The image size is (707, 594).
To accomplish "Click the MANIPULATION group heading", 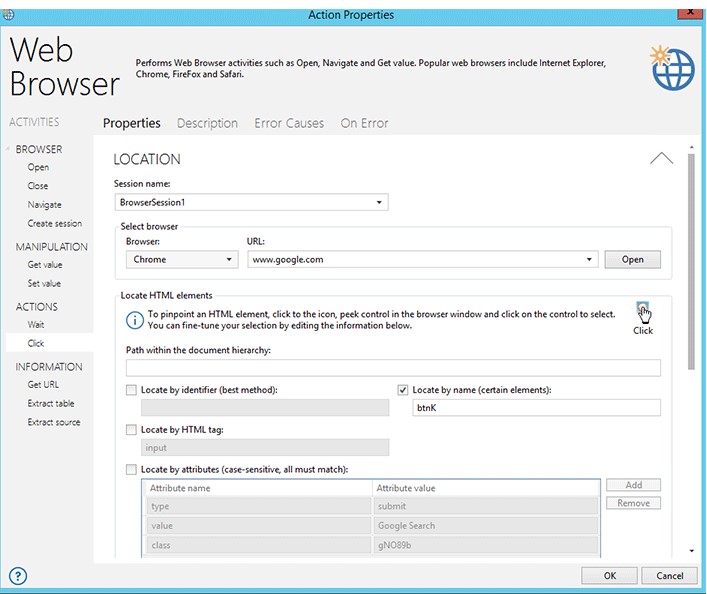I will (51, 247).
